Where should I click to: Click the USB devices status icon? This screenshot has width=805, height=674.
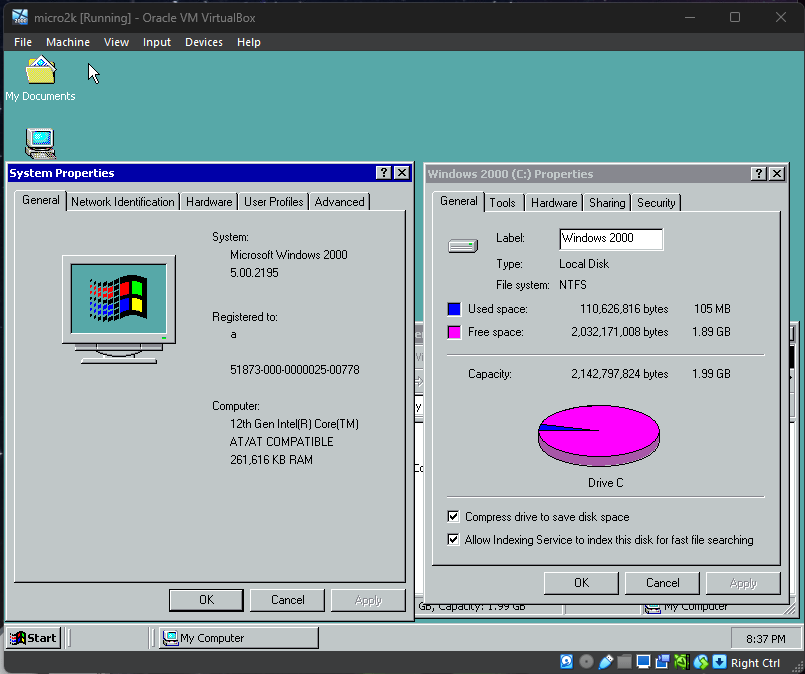[605, 662]
